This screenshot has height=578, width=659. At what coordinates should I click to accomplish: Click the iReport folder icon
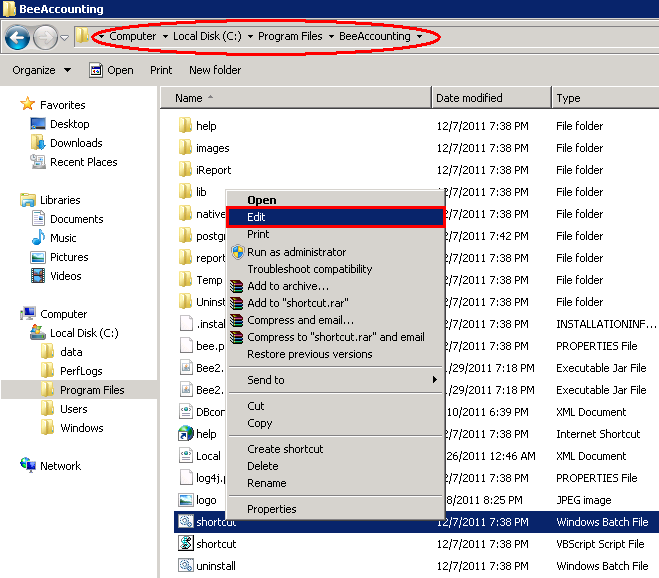point(185,169)
